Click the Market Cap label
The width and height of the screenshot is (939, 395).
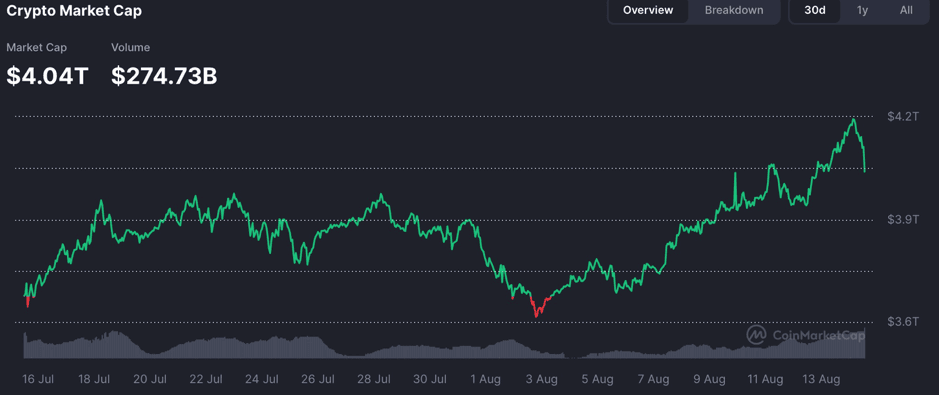coord(37,47)
